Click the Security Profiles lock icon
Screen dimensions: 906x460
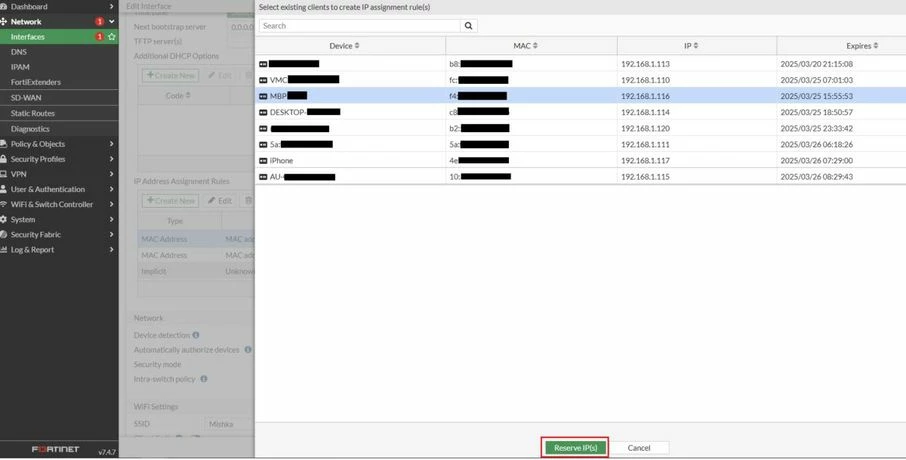tap(3, 159)
